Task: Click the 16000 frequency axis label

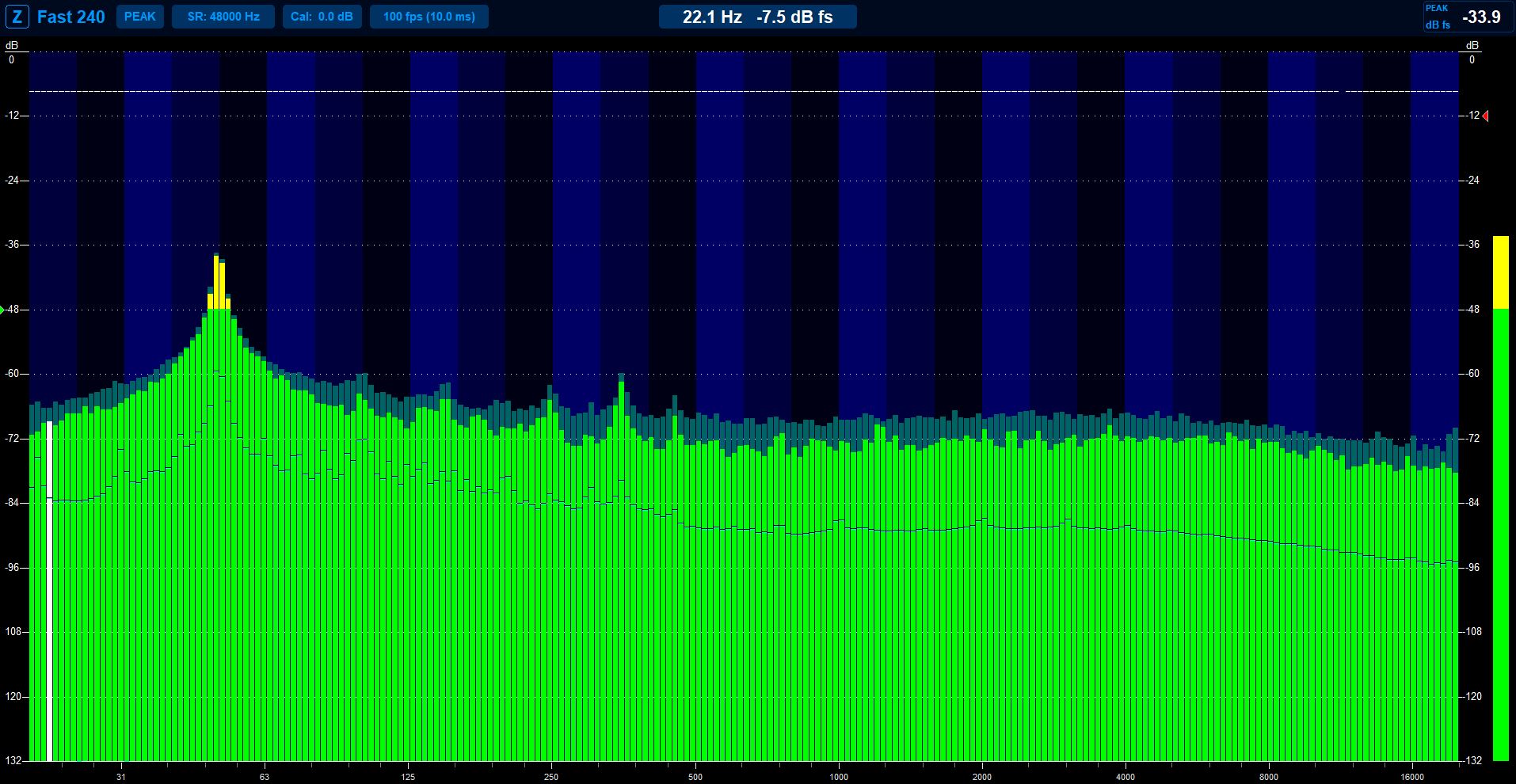Action: 1412,777
